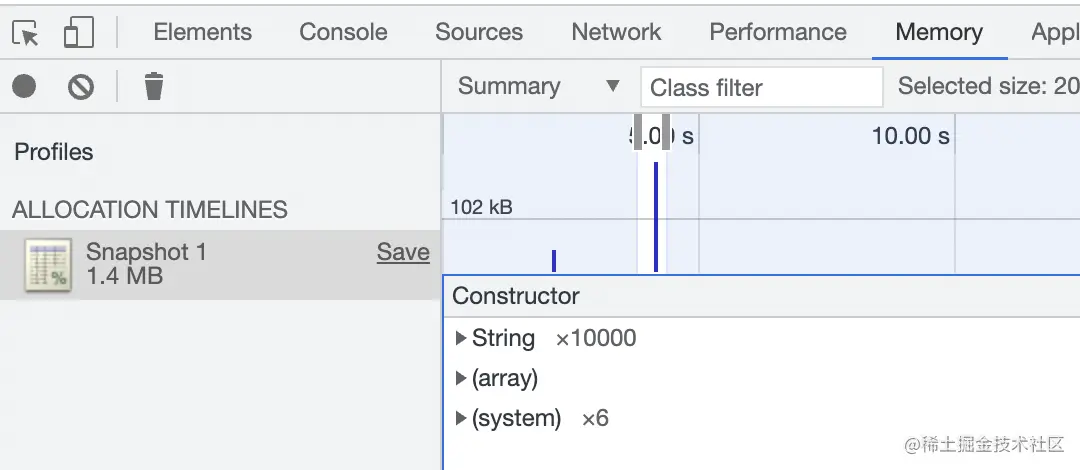Screen dimensions: 1080x470
Task: Click the Constructor column header
Action: pyautogui.click(x=516, y=296)
